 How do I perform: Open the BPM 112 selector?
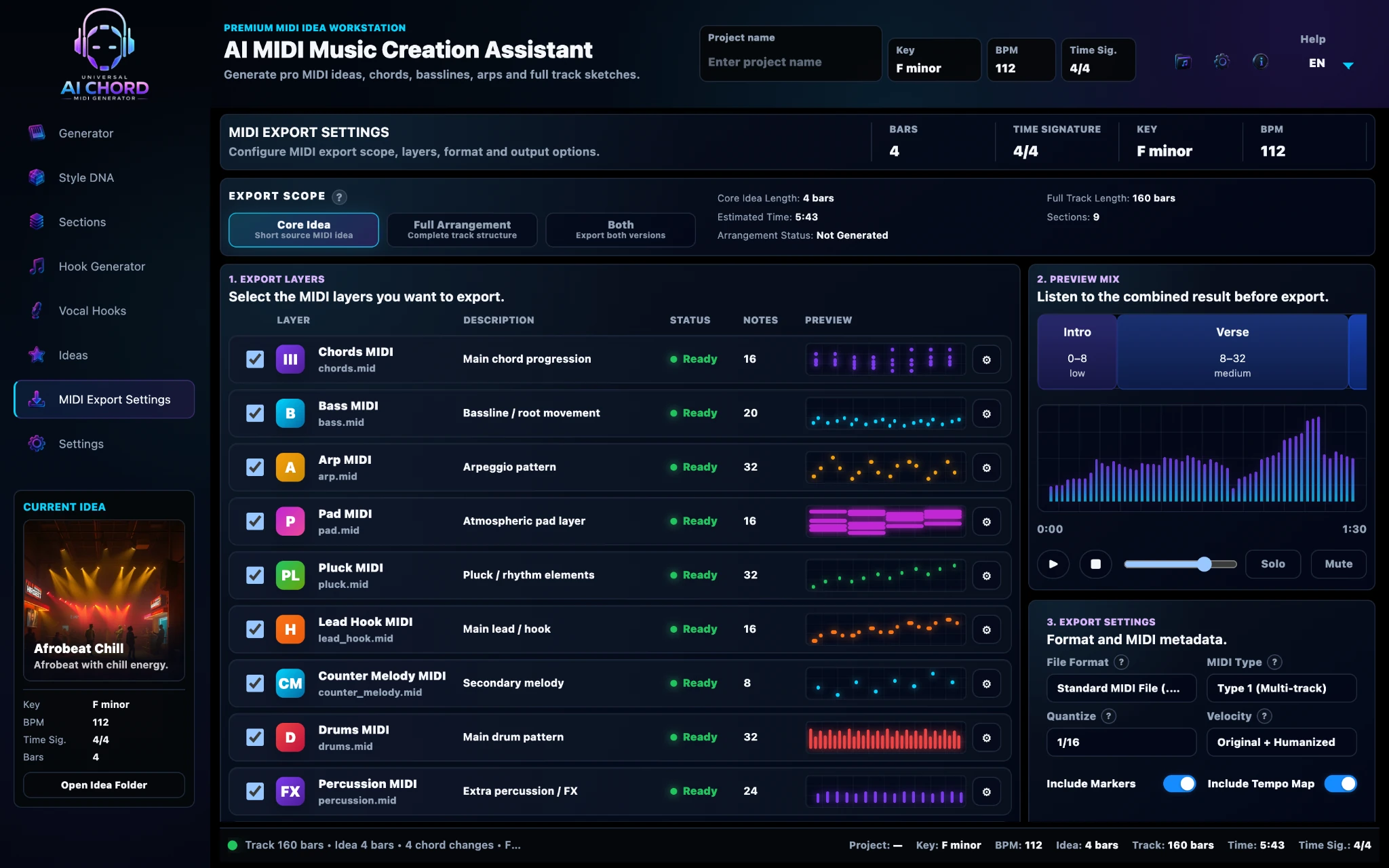click(1021, 60)
